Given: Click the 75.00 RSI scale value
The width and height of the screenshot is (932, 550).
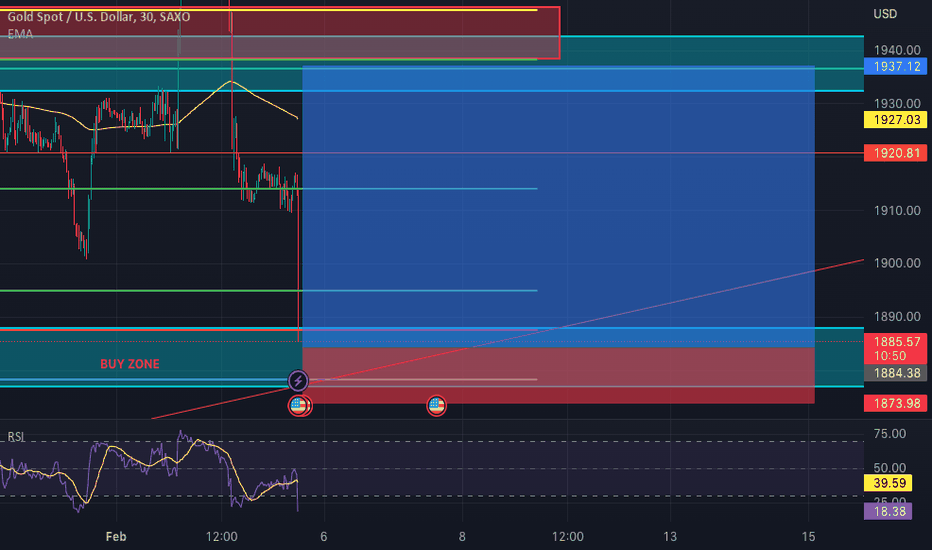Looking at the screenshot, I should tap(890, 433).
